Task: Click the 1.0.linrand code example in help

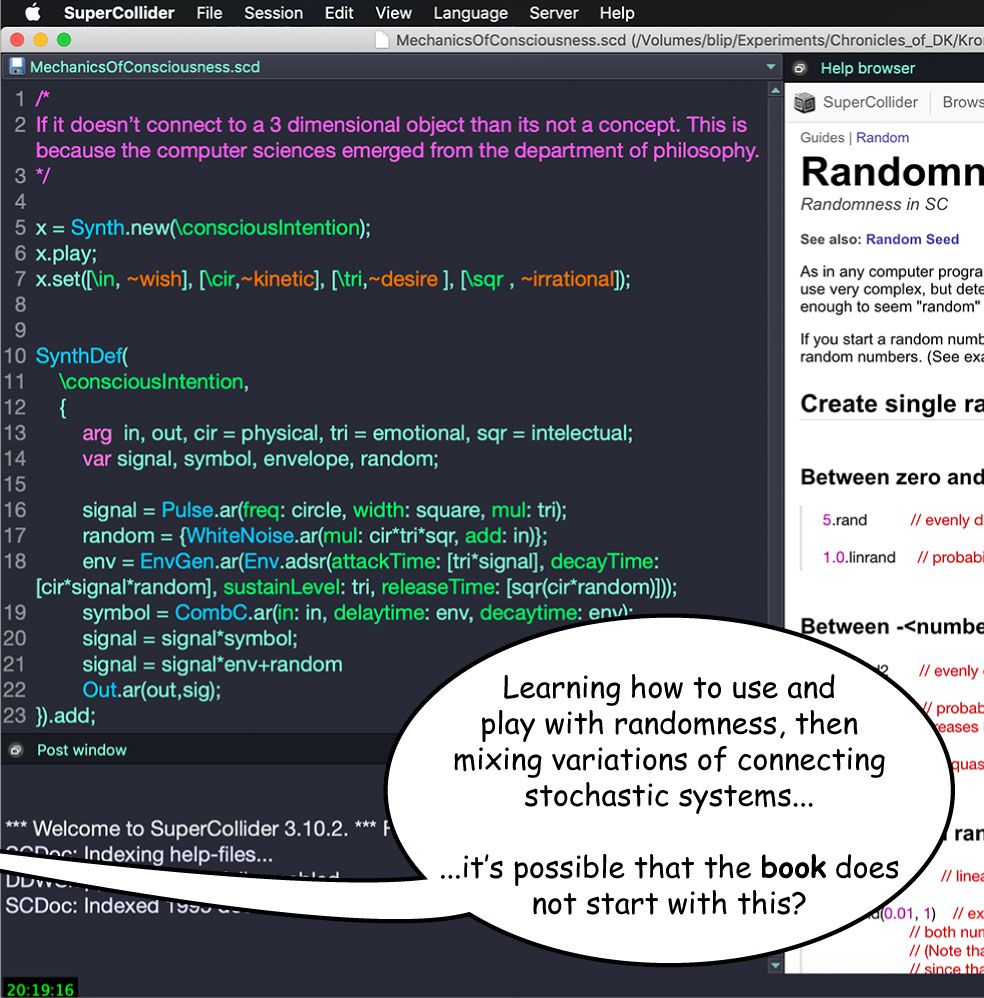Action: [859, 557]
